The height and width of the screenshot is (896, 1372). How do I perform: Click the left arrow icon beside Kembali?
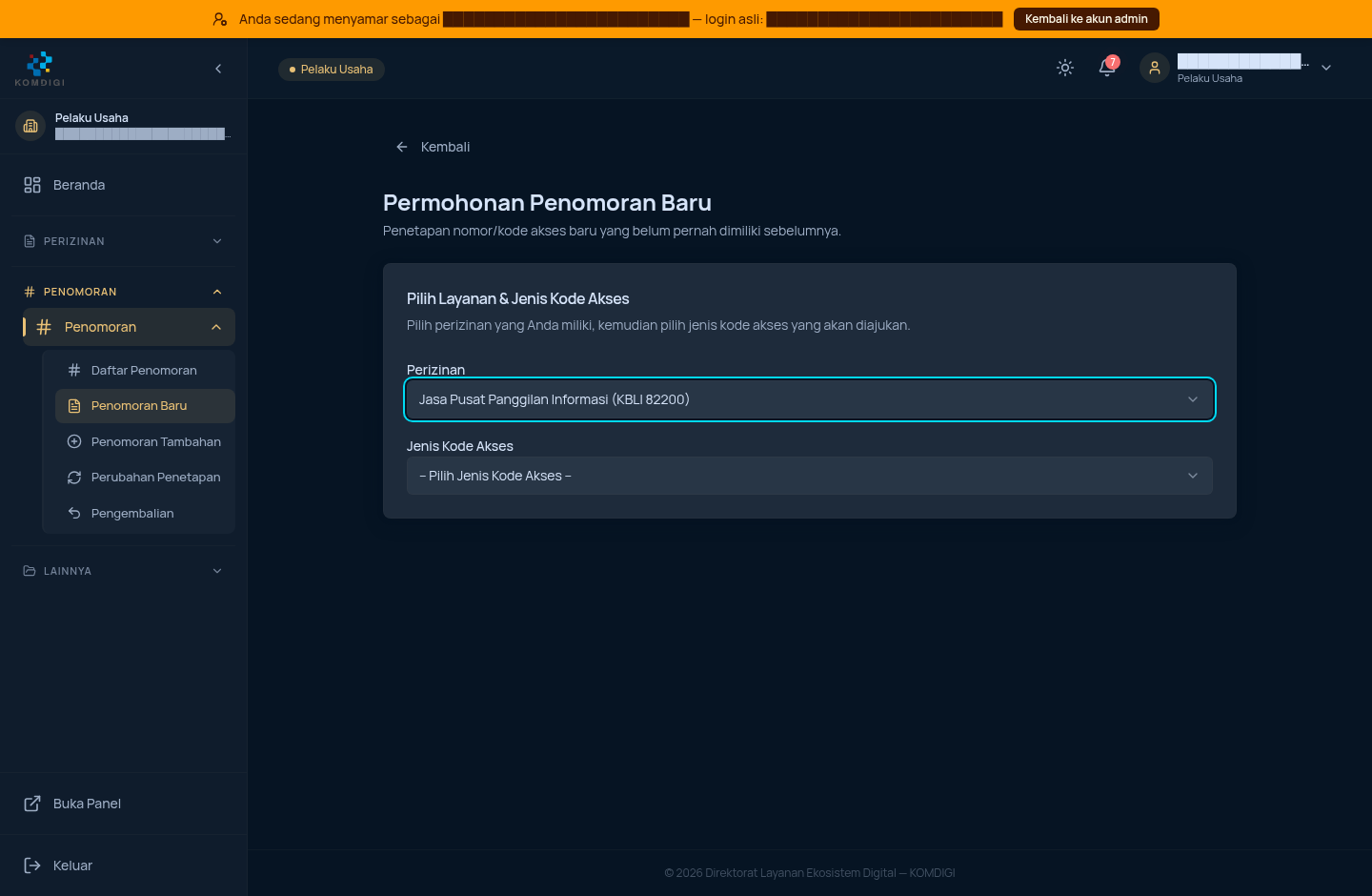tap(402, 147)
